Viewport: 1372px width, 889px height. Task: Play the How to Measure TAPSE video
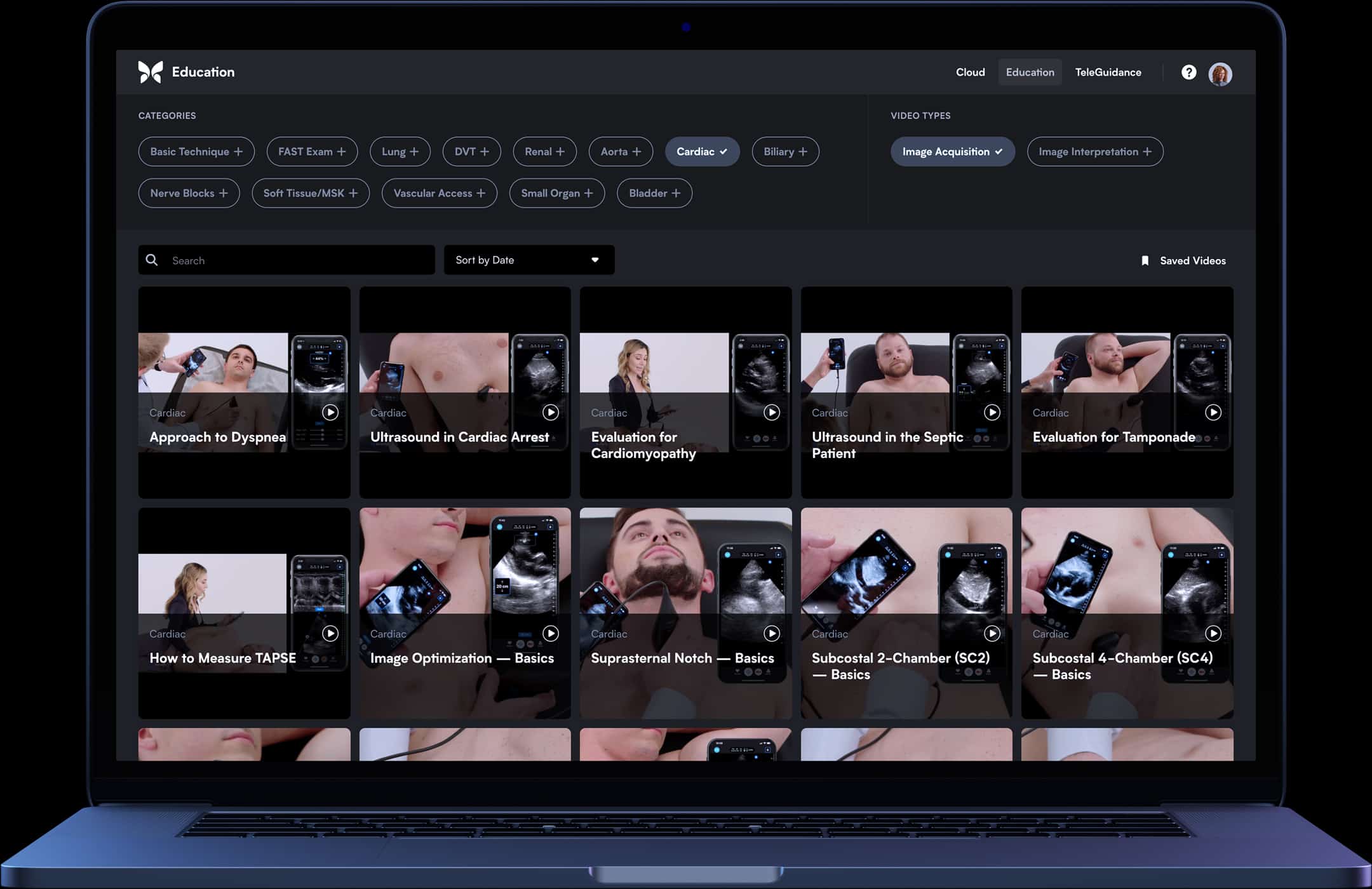point(330,633)
